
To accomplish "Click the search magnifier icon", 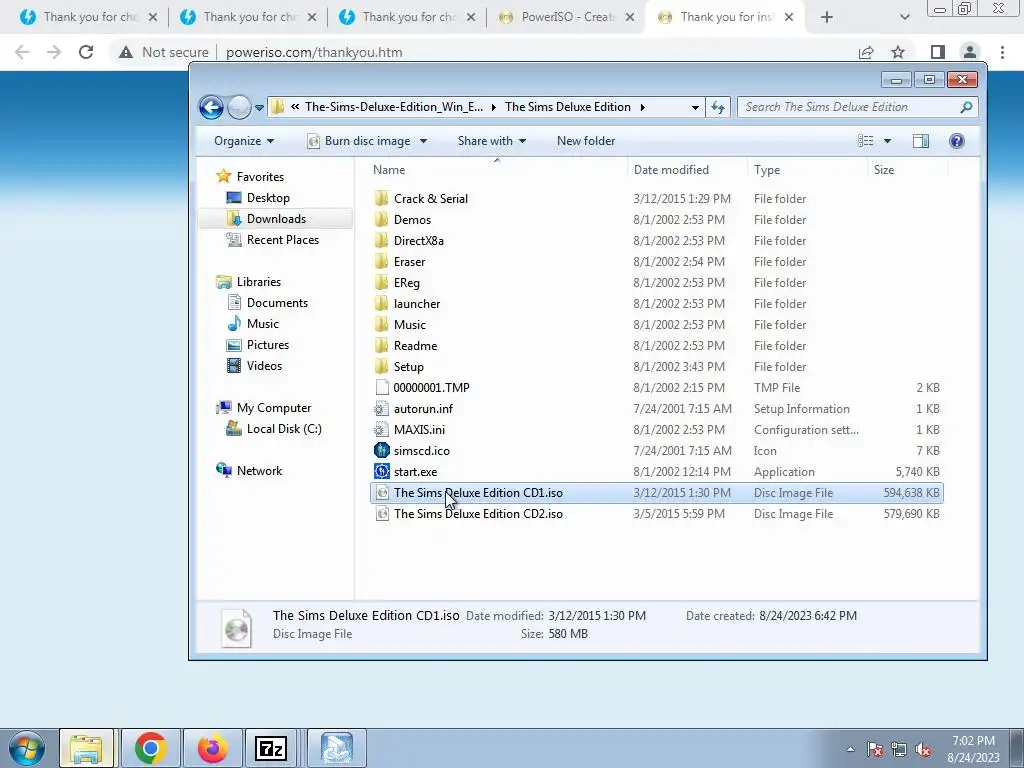I will (x=967, y=107).
